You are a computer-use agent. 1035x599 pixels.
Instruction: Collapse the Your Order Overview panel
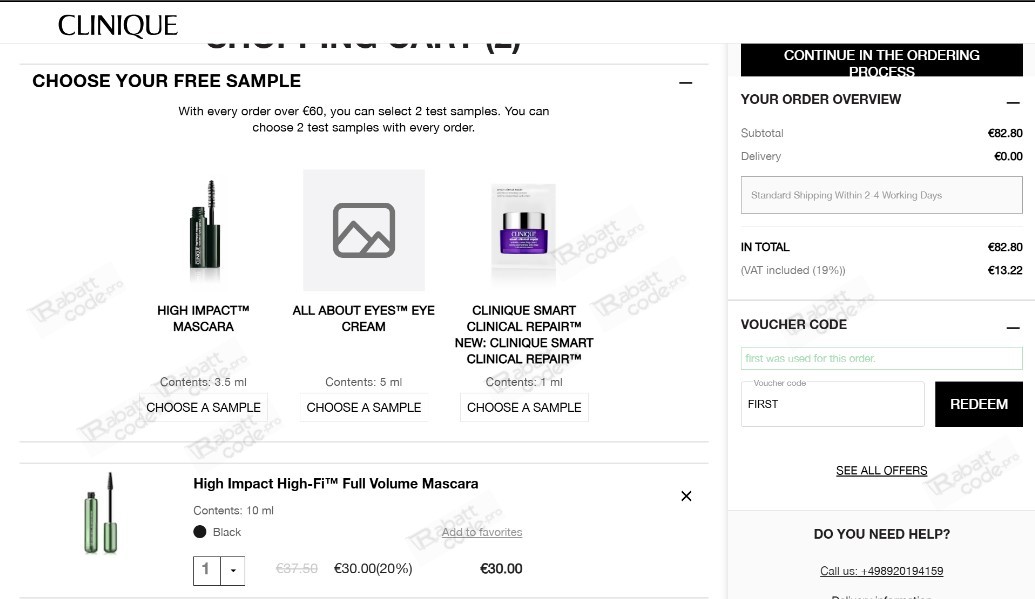click(x=1013, y=102)
